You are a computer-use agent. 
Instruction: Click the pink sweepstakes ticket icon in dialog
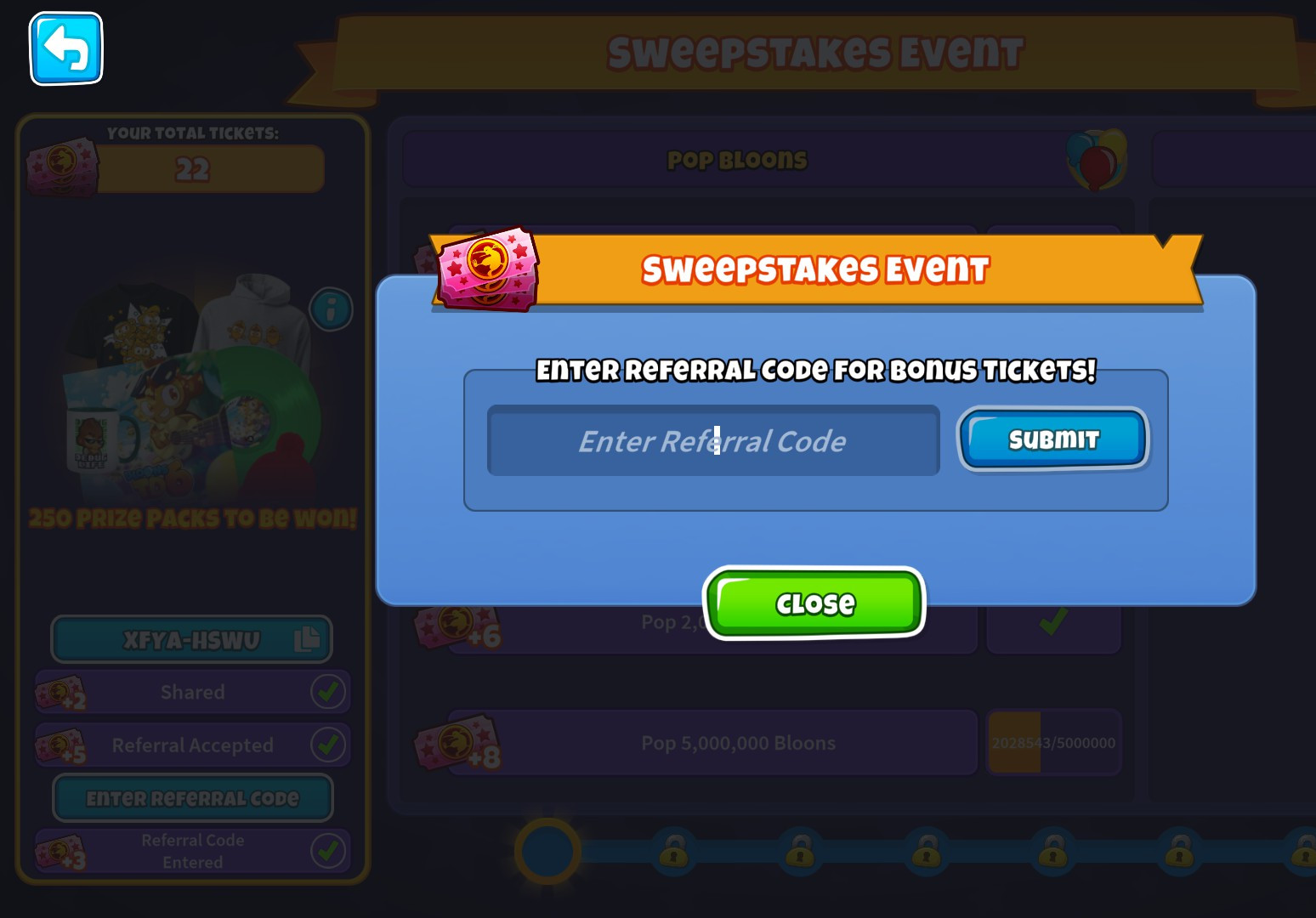pos(487,269)
